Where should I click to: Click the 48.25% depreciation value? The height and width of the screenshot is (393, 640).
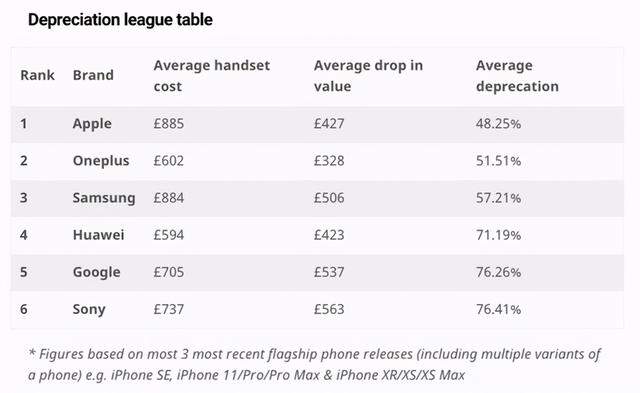tap(498, 124)
